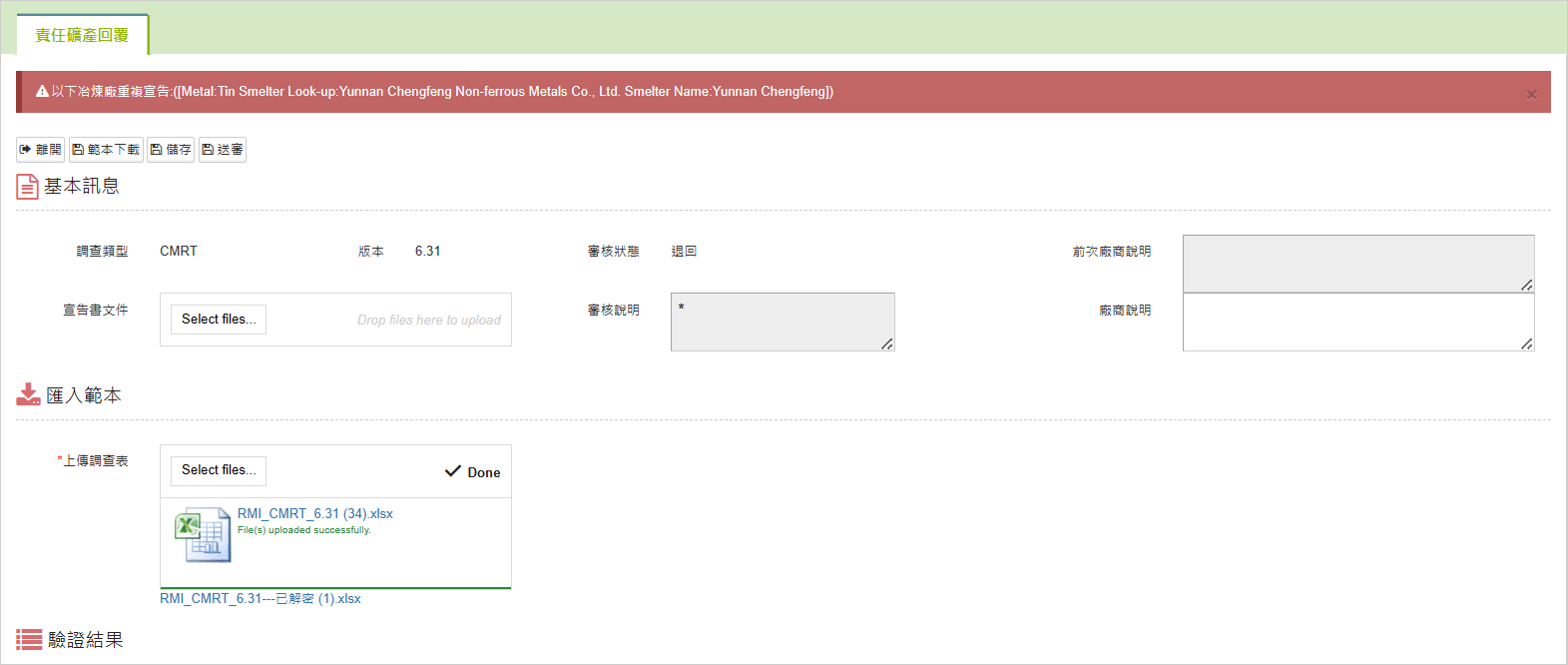Click the Excel file thumbnail
The image size is (1568, 665).
click(x=203, y=536)
